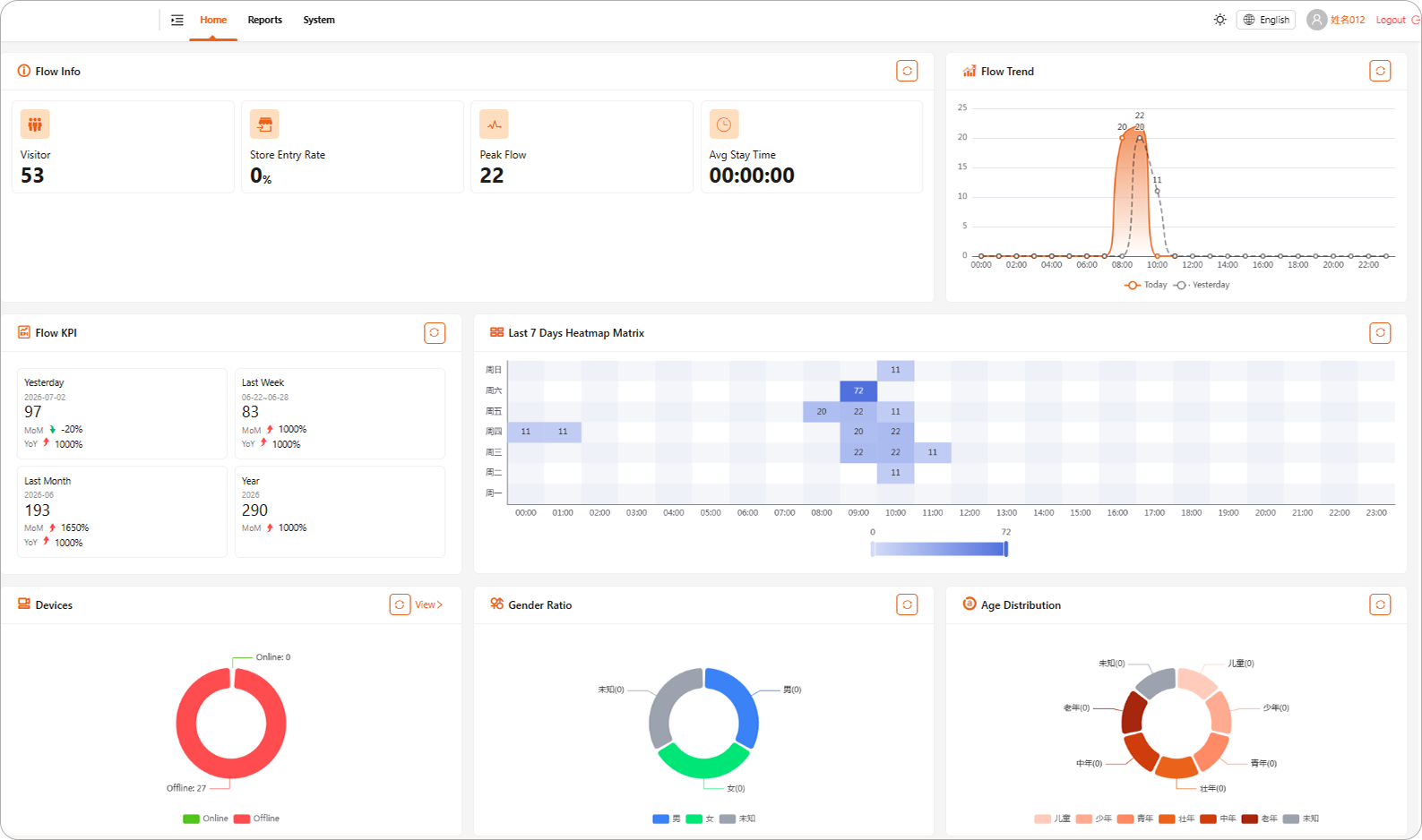This screenshot has width=1422, height=840.
Task: Toggle the Online legend in Devices
Action: (x=205, y=819)
